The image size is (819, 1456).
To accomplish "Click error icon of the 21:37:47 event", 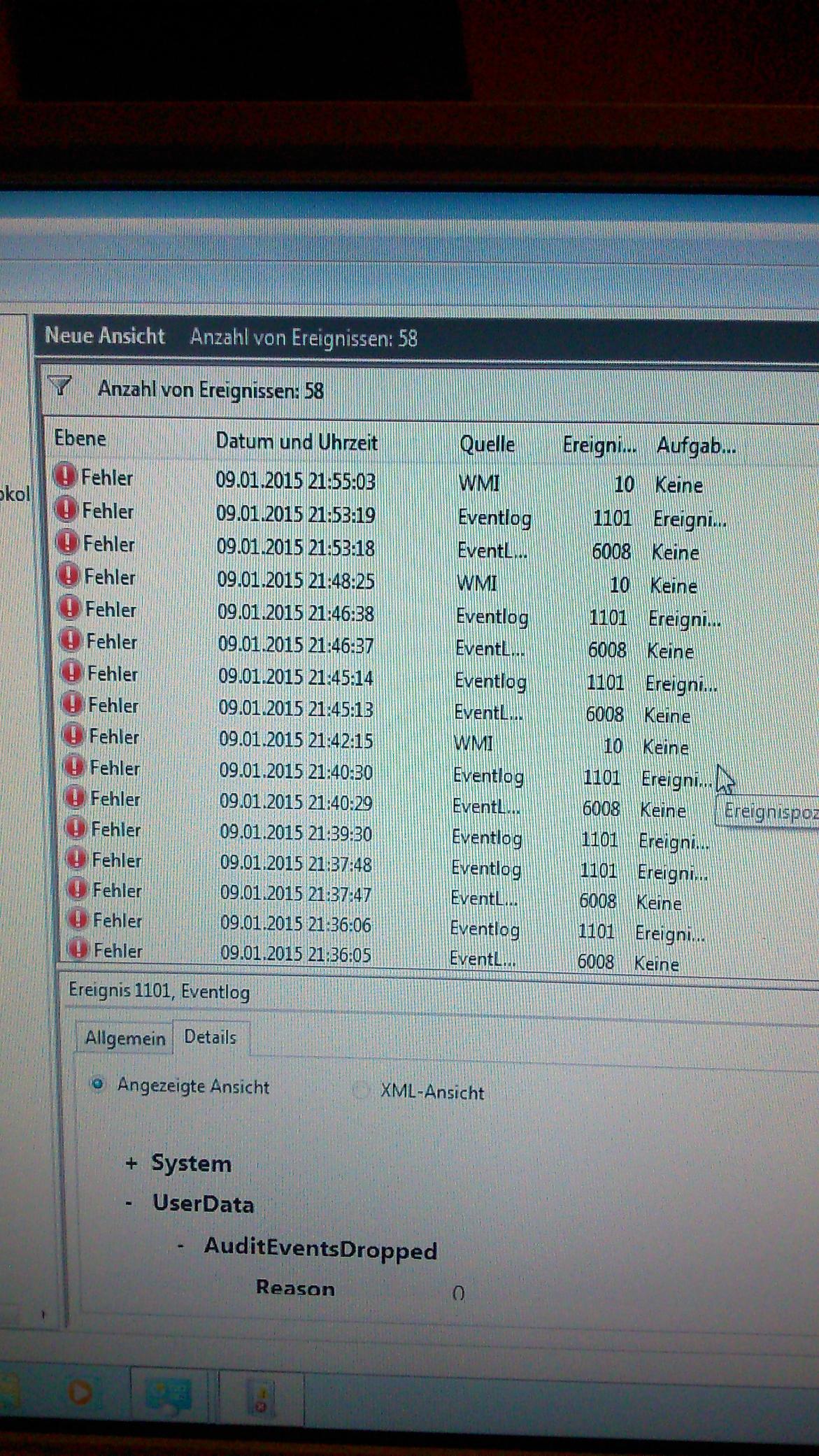I will click(x=77, y=890).
